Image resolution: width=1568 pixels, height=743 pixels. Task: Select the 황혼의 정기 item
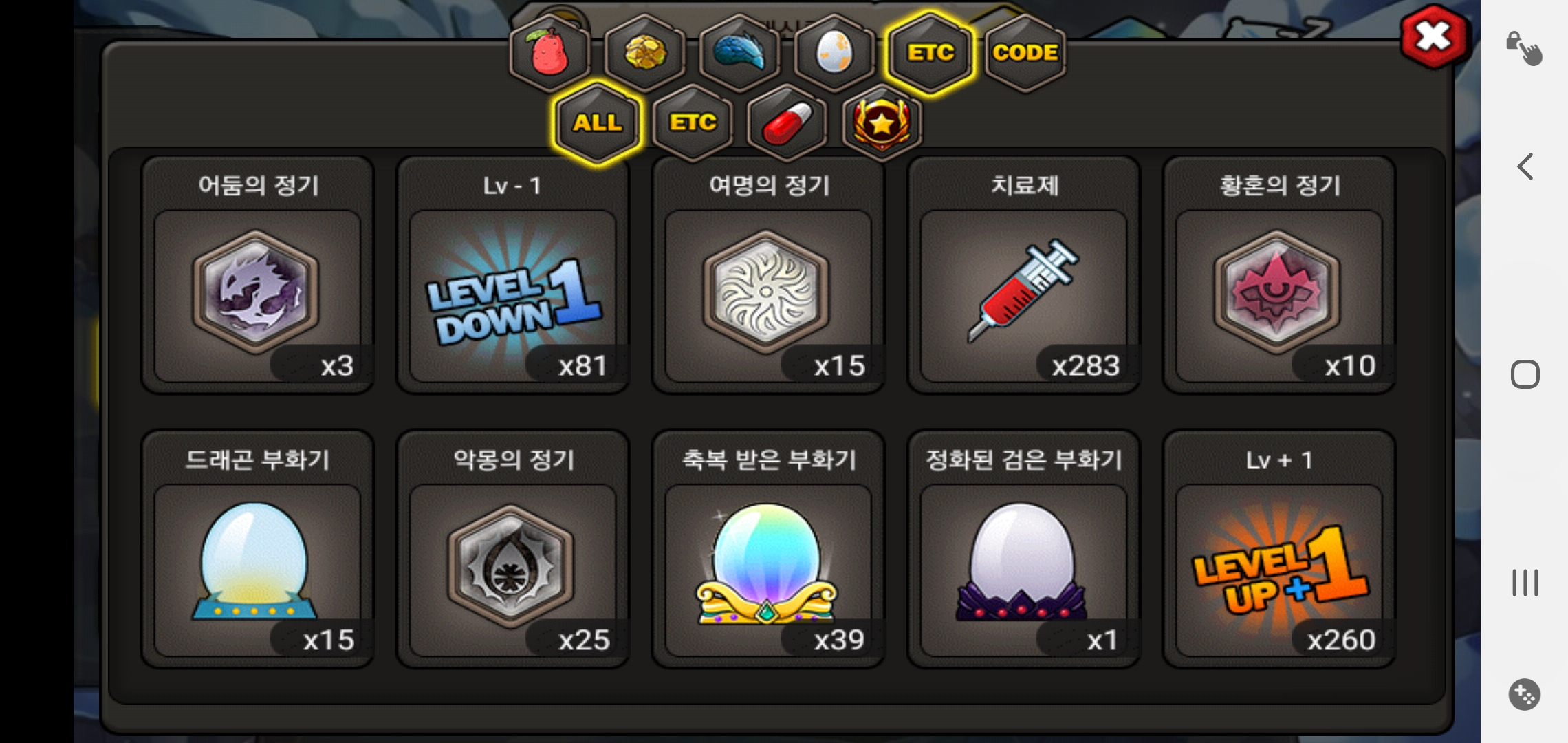pyautogui.click(x=1279, y=275)
